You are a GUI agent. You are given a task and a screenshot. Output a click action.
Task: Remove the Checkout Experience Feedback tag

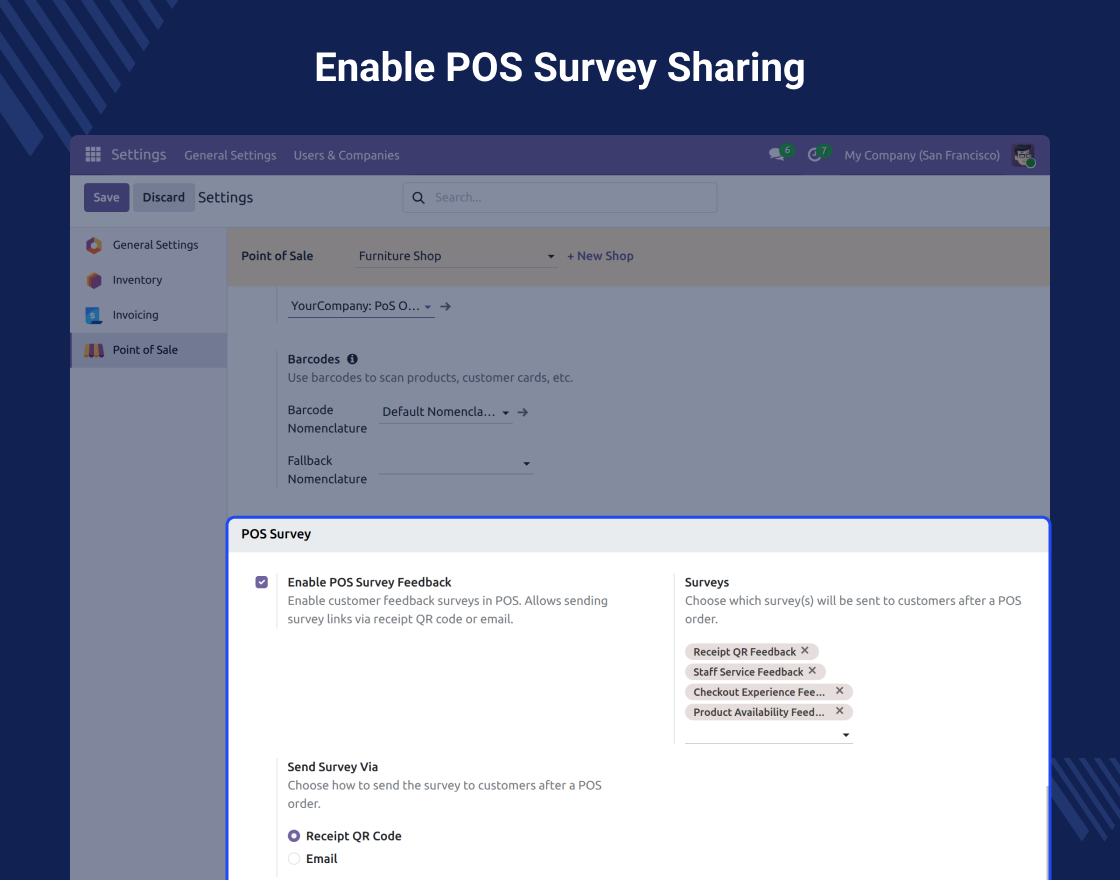[840, 691]
